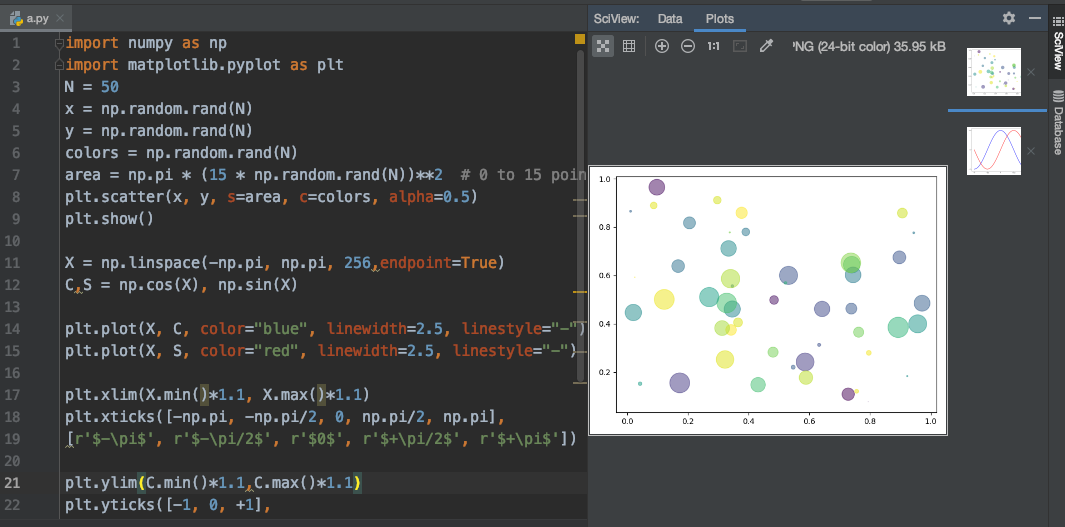Click the large scatter plot image
This screenshot has height=527, width=1065.
click(x=768, y=300)
